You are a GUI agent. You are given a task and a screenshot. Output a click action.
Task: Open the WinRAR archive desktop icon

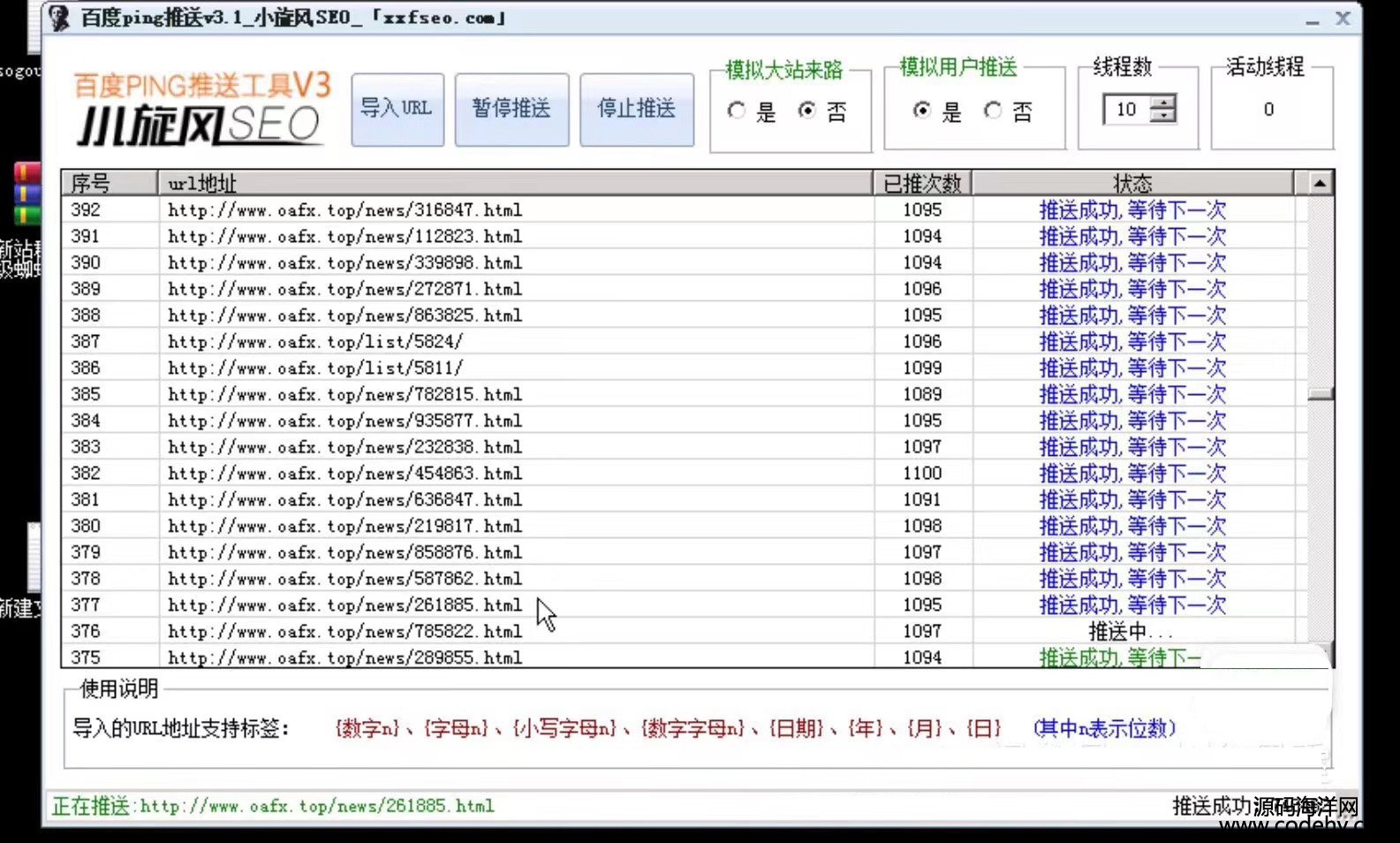coord(27,193)
